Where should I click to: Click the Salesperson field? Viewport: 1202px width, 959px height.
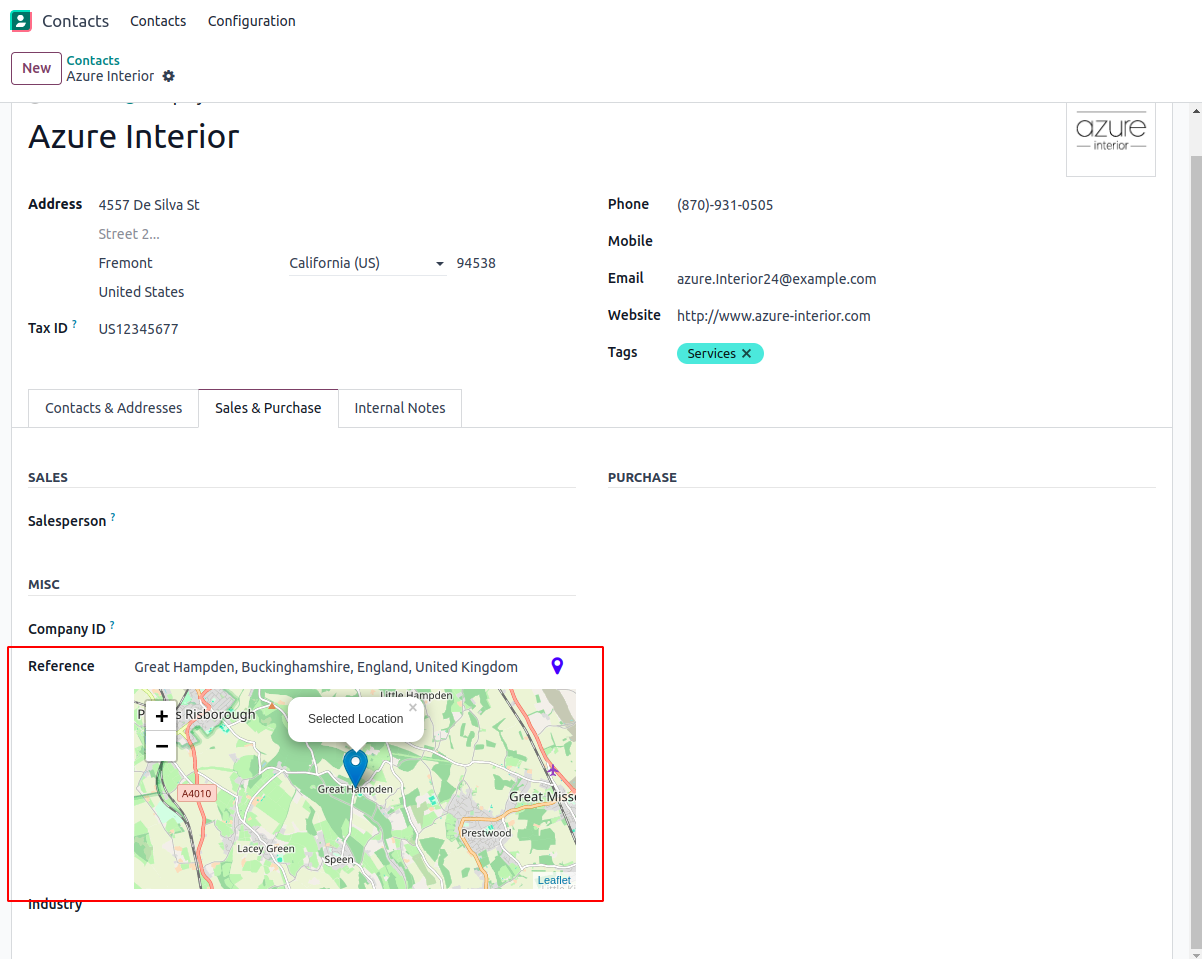click(x=355, y=521)
